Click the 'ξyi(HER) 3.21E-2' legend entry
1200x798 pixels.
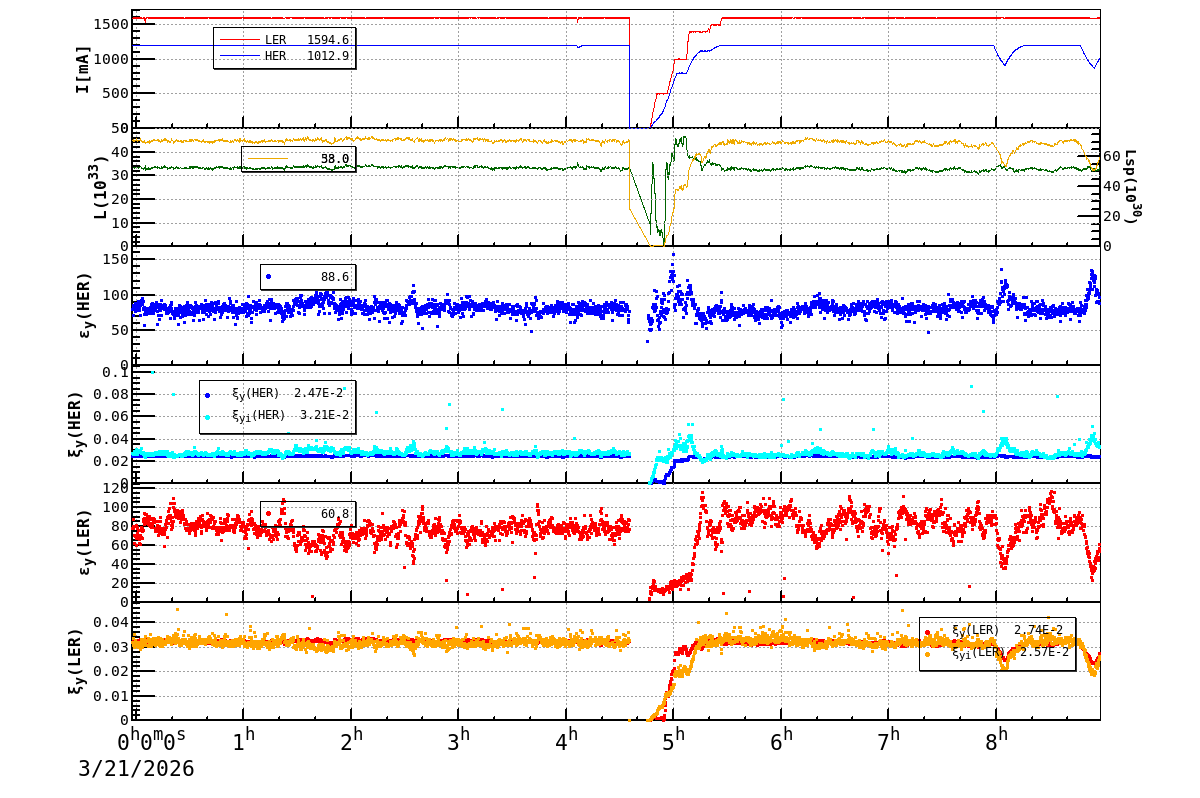tap(290, 416)
